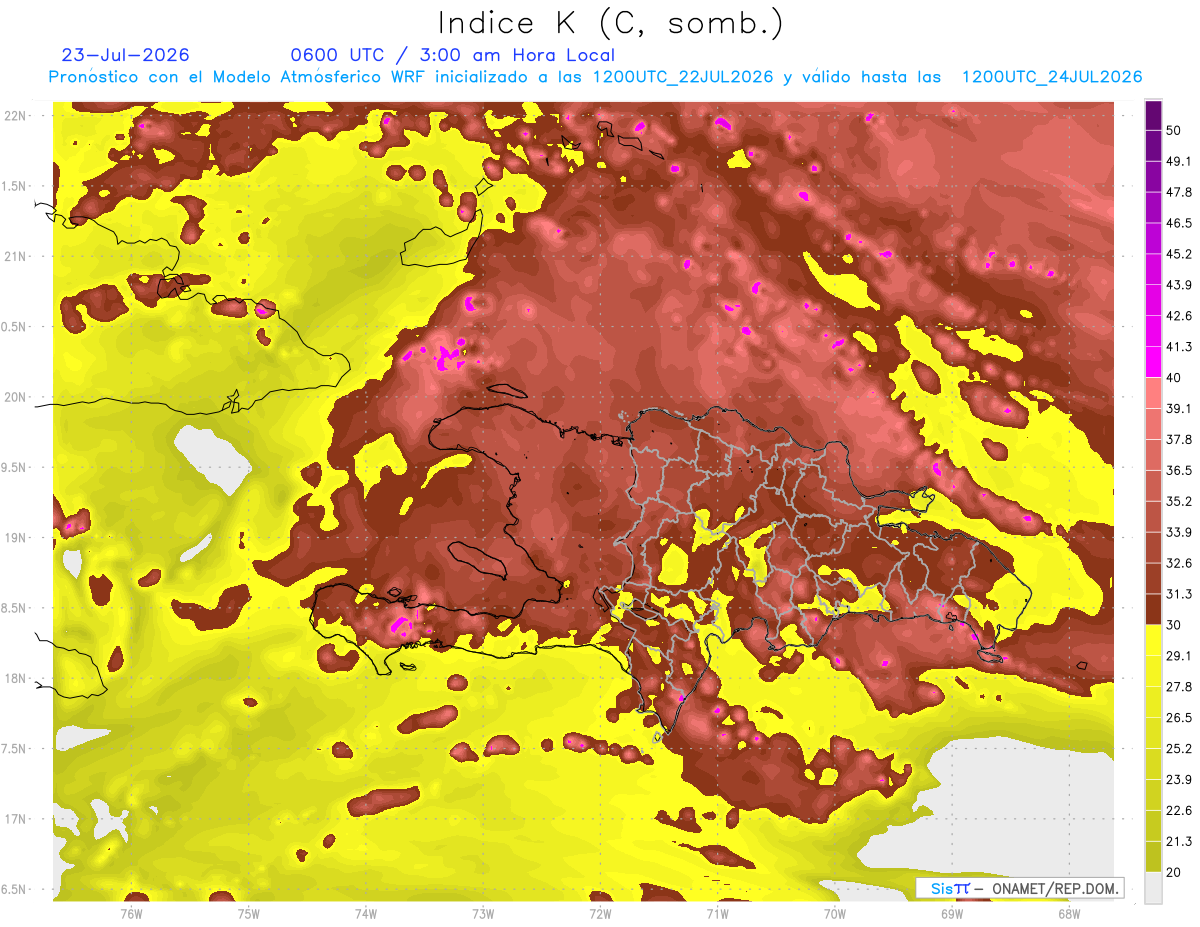Click the legend value '23.9'
The width and height of the screenshot is (1200, 927).
click(x=1179, y=780)
